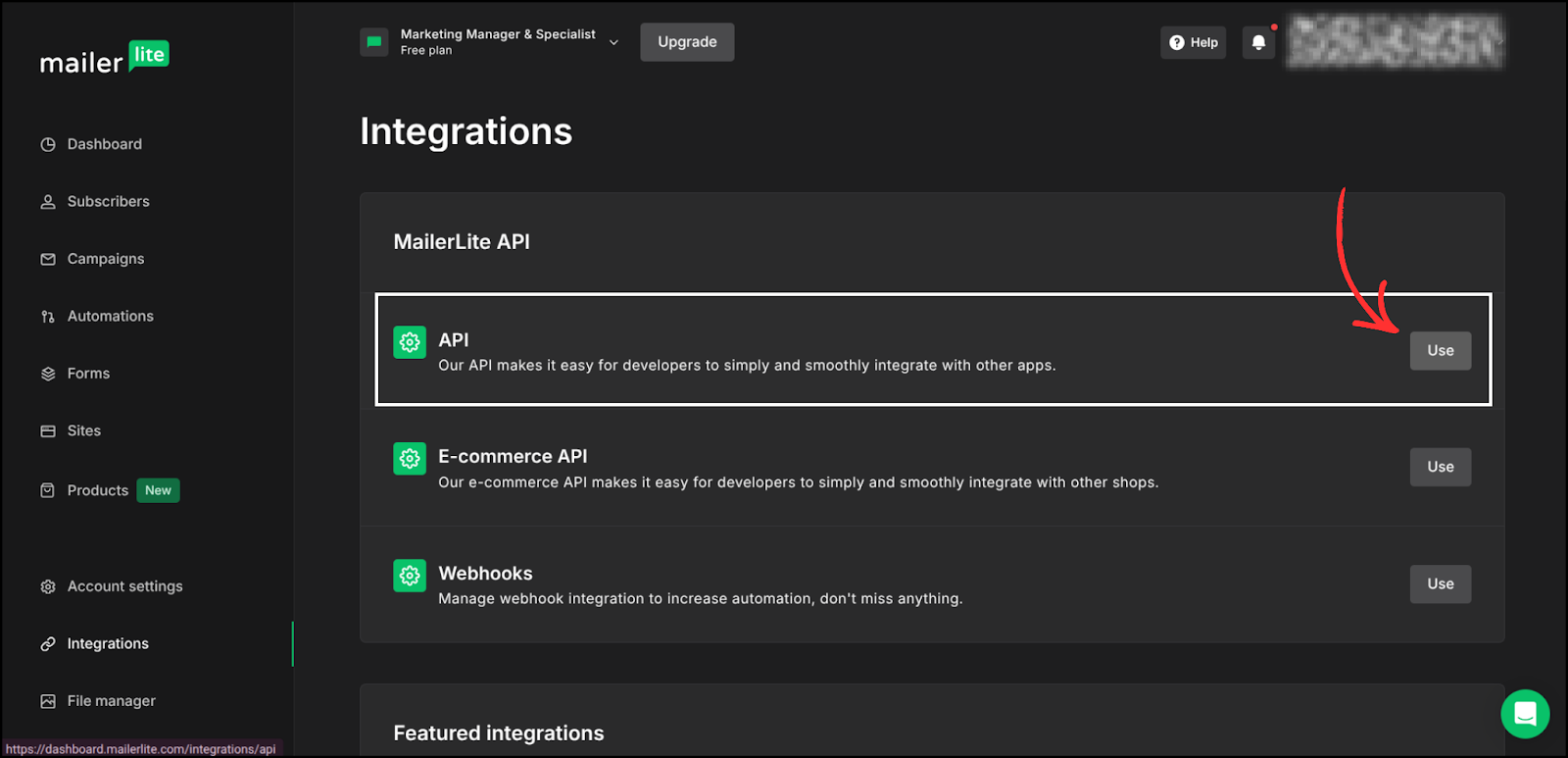The height and width of the screenshot is (758, 1568).
Task: Click the Sites window icon
Action: pyautogui.click(x=48, y=431)
